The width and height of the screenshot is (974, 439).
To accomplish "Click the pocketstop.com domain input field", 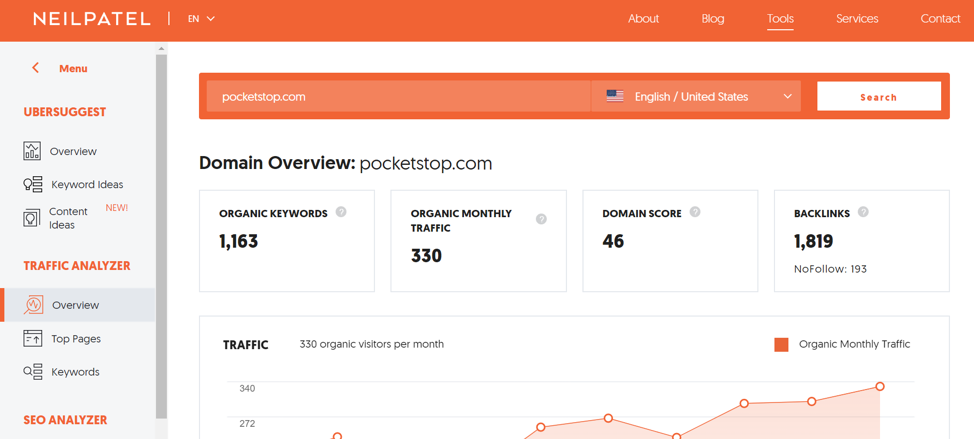I will pos(398,97).
